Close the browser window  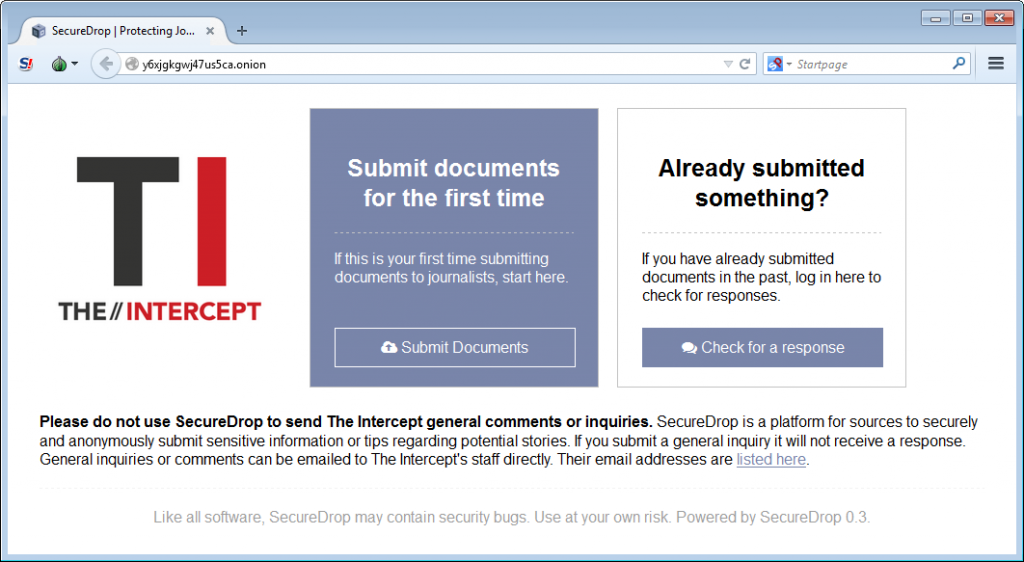[x=999, y=18]
